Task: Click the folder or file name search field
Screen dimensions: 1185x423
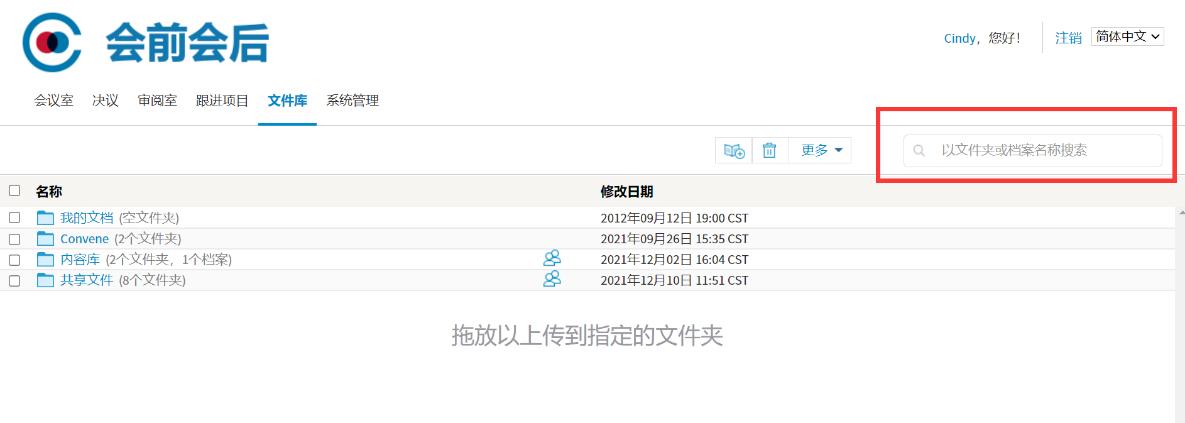Action: click(1032, 150)
